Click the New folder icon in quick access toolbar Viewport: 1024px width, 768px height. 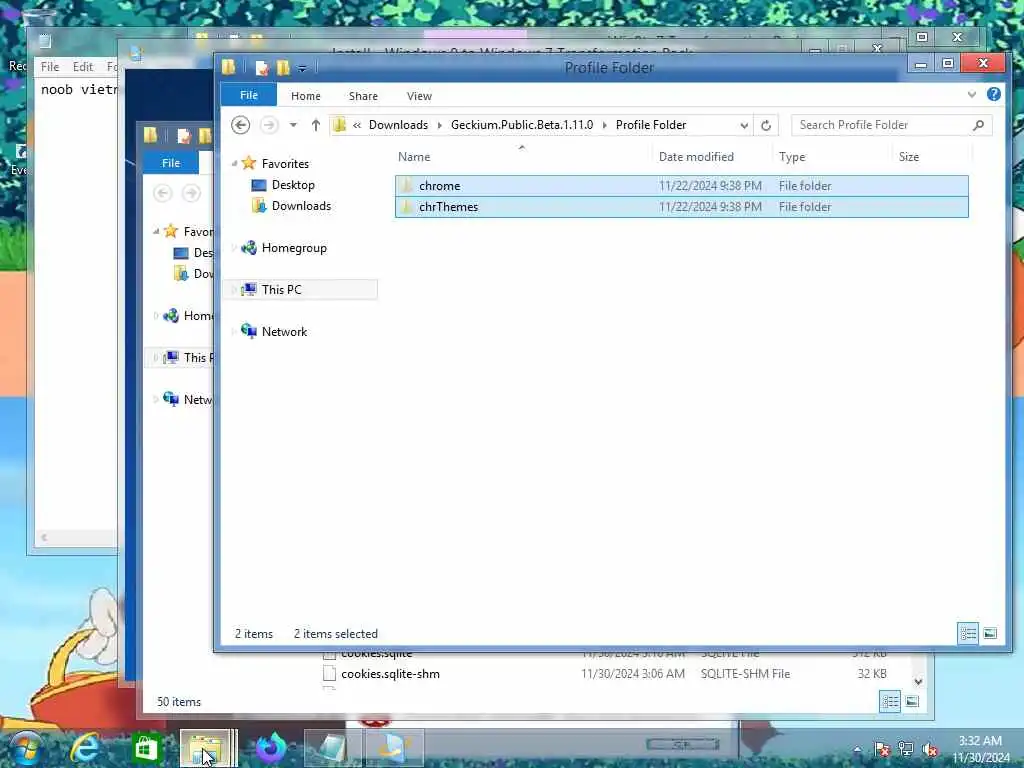click(x=283, y=67)
